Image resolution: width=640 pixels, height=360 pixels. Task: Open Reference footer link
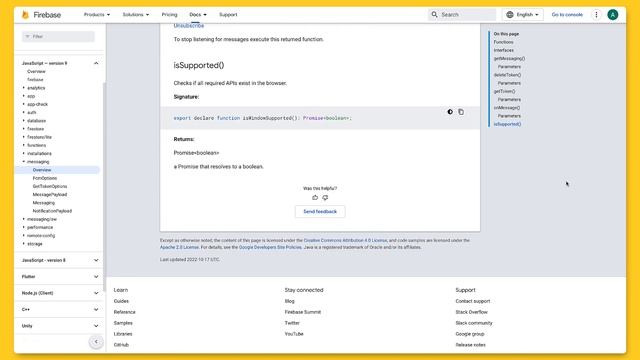click(124, 312)
